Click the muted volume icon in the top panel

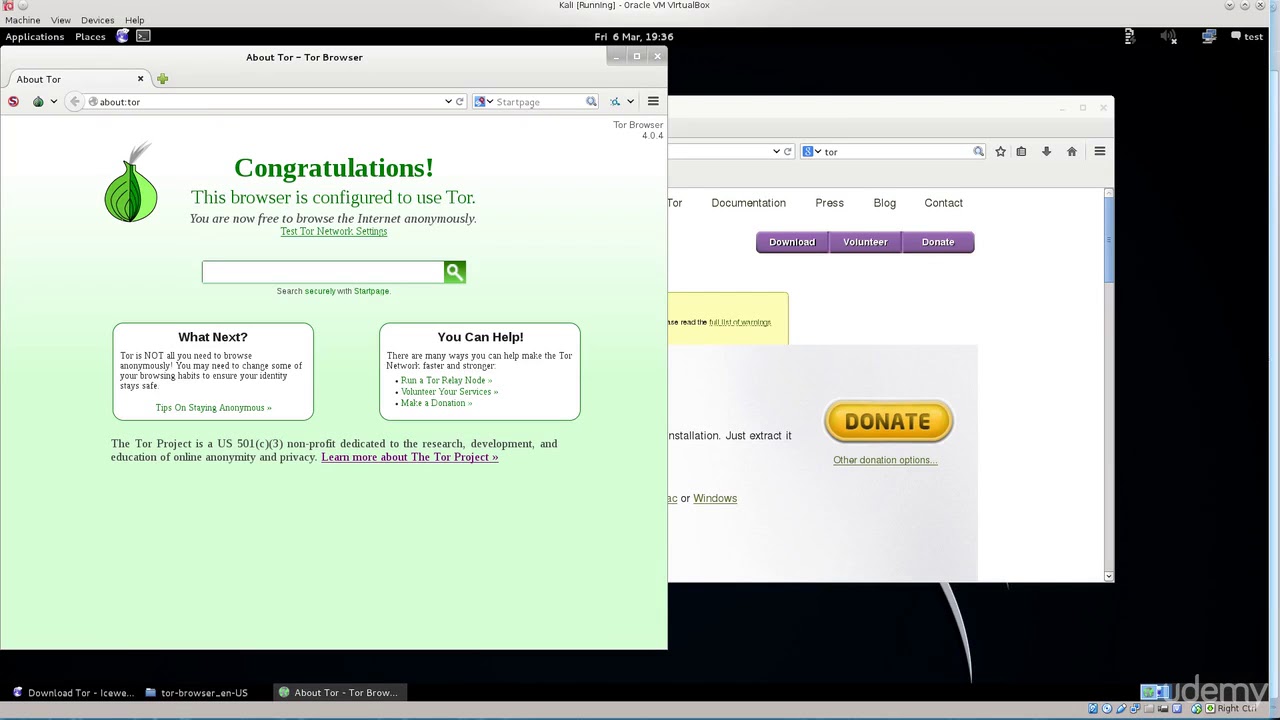(1169, 36)
